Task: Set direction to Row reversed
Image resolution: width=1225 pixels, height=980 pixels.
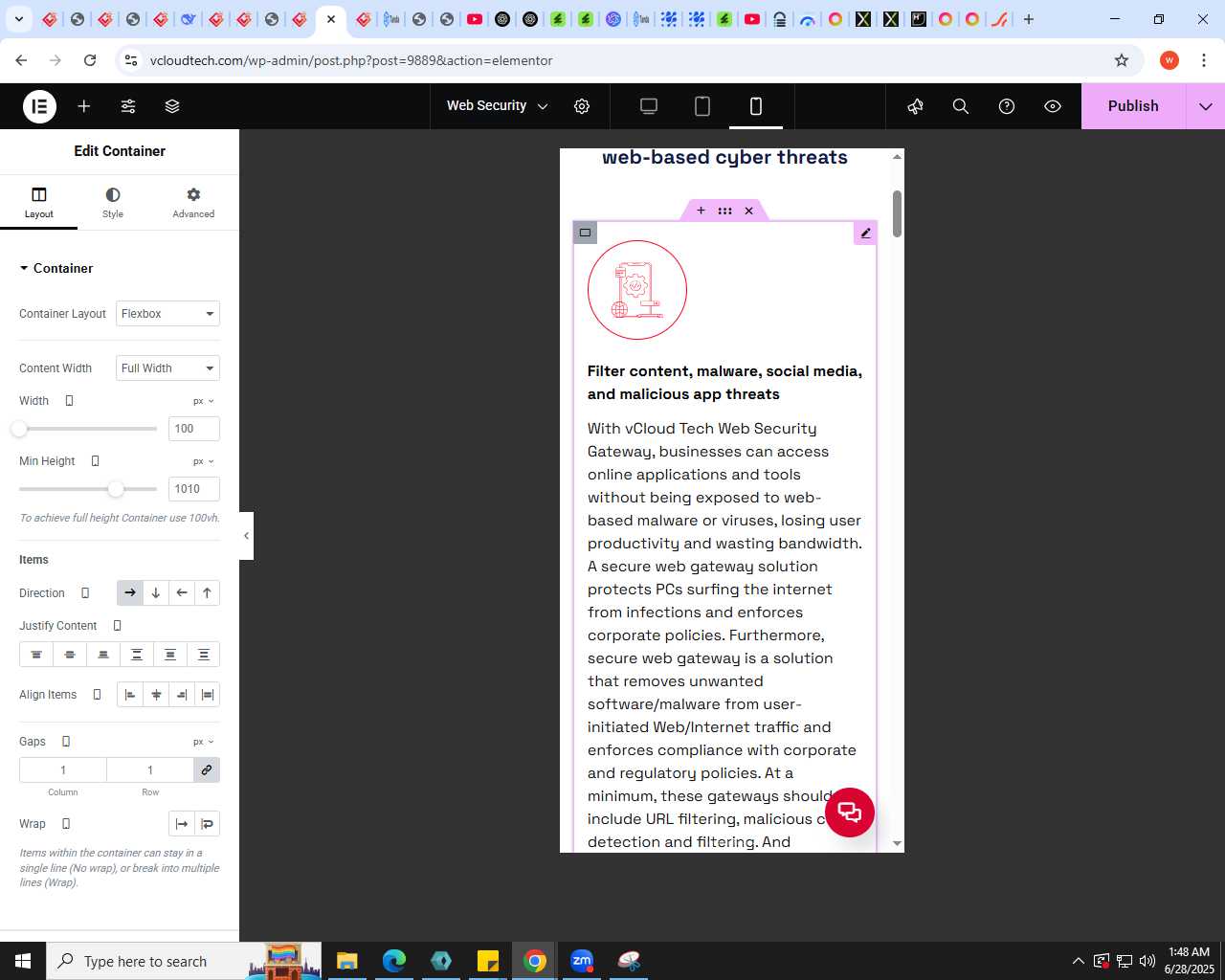Action: pos(182,593)
